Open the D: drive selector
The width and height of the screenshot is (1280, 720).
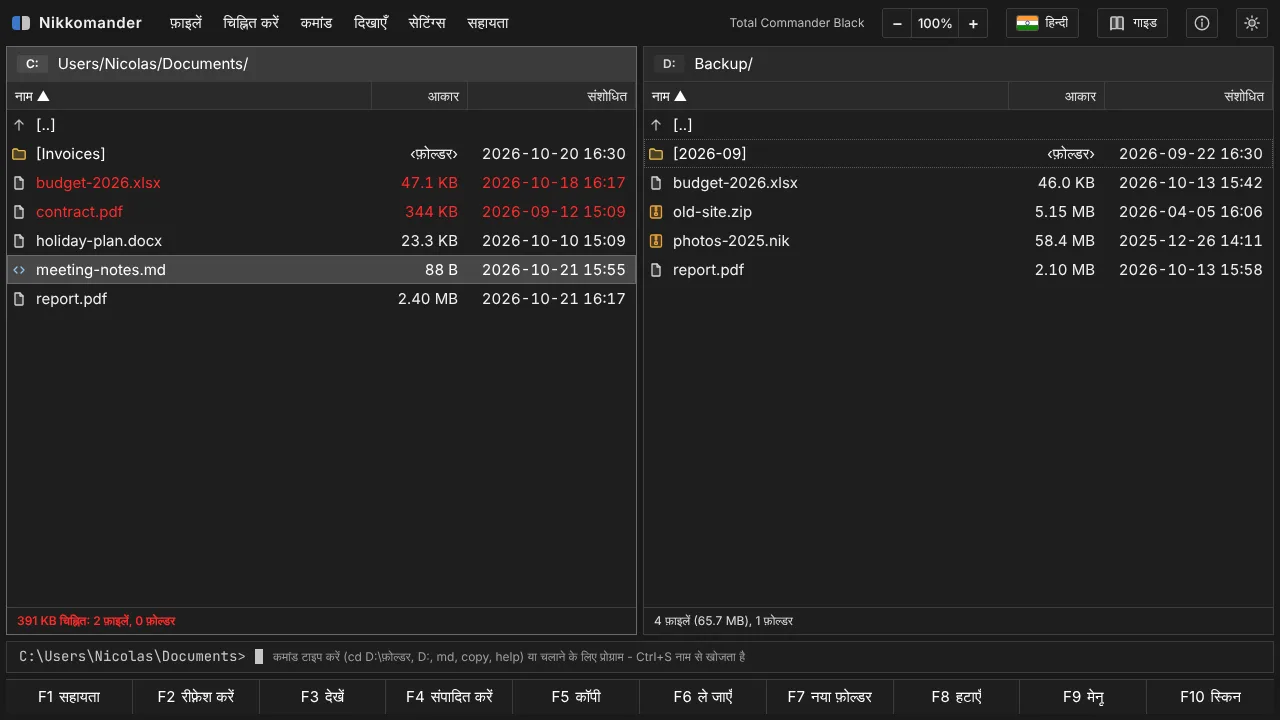669,64
